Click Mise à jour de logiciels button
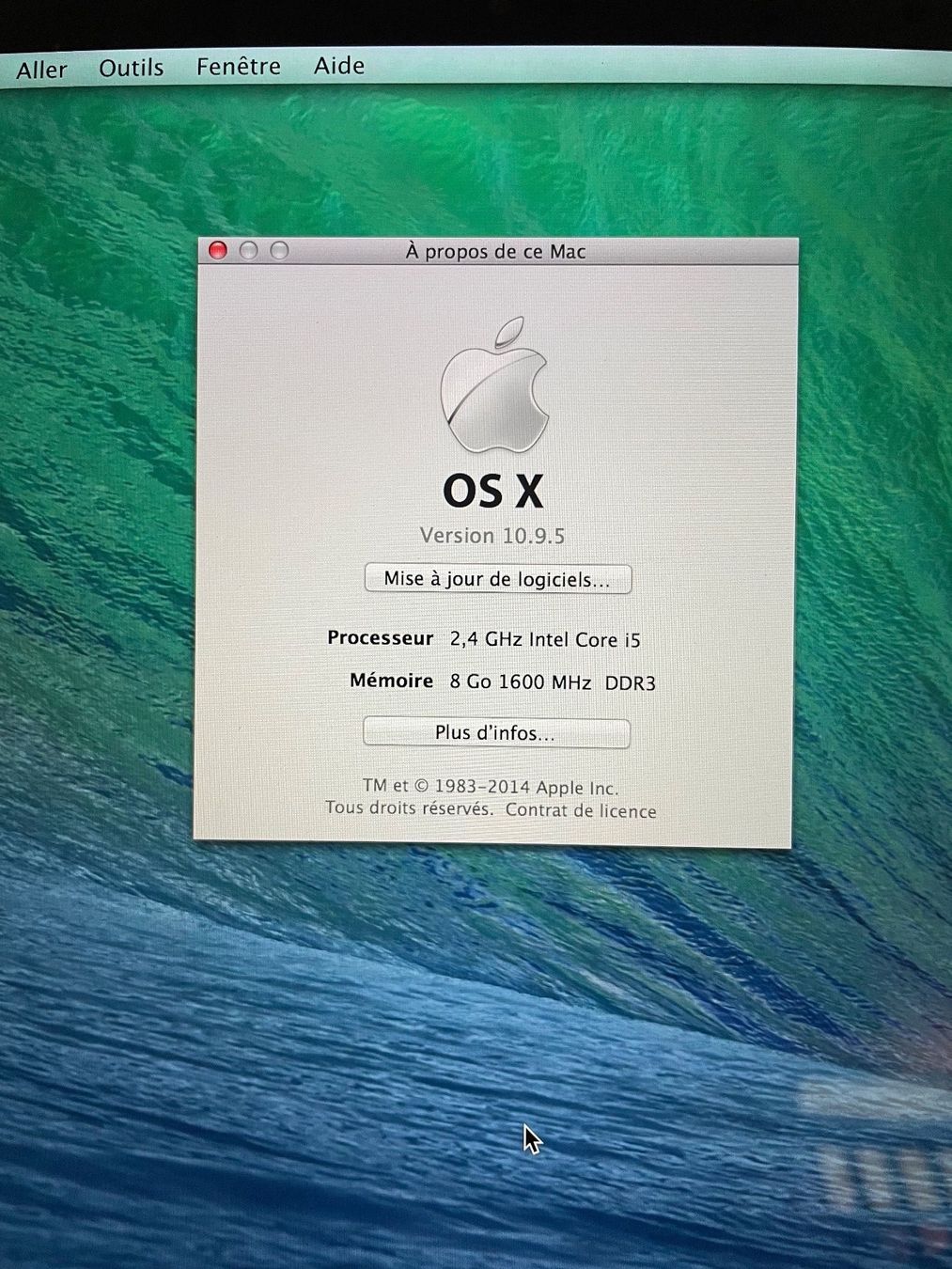This screenshot has width=952, height=1269. tap(497, 579)
